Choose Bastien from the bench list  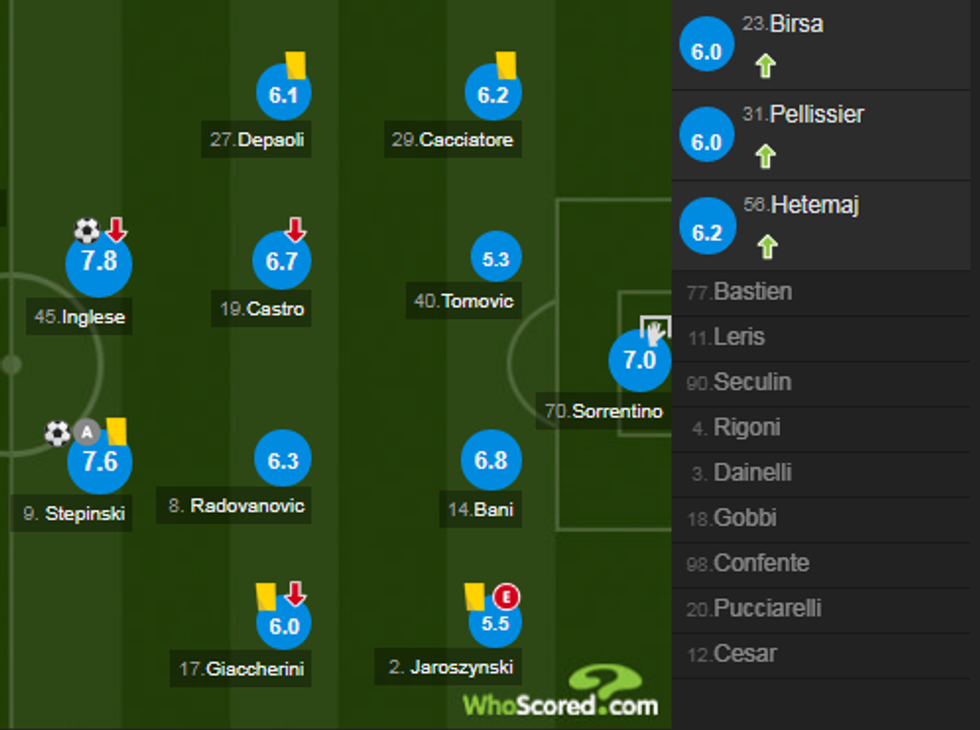click(752, 292)
